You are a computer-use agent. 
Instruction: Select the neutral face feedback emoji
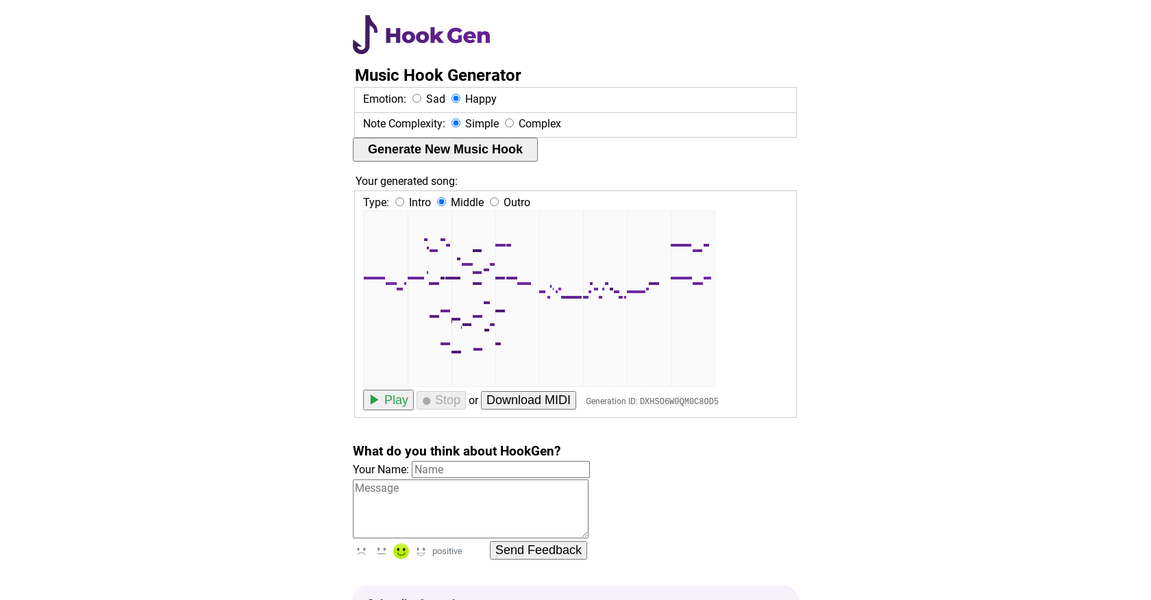(x=381, y=551)
